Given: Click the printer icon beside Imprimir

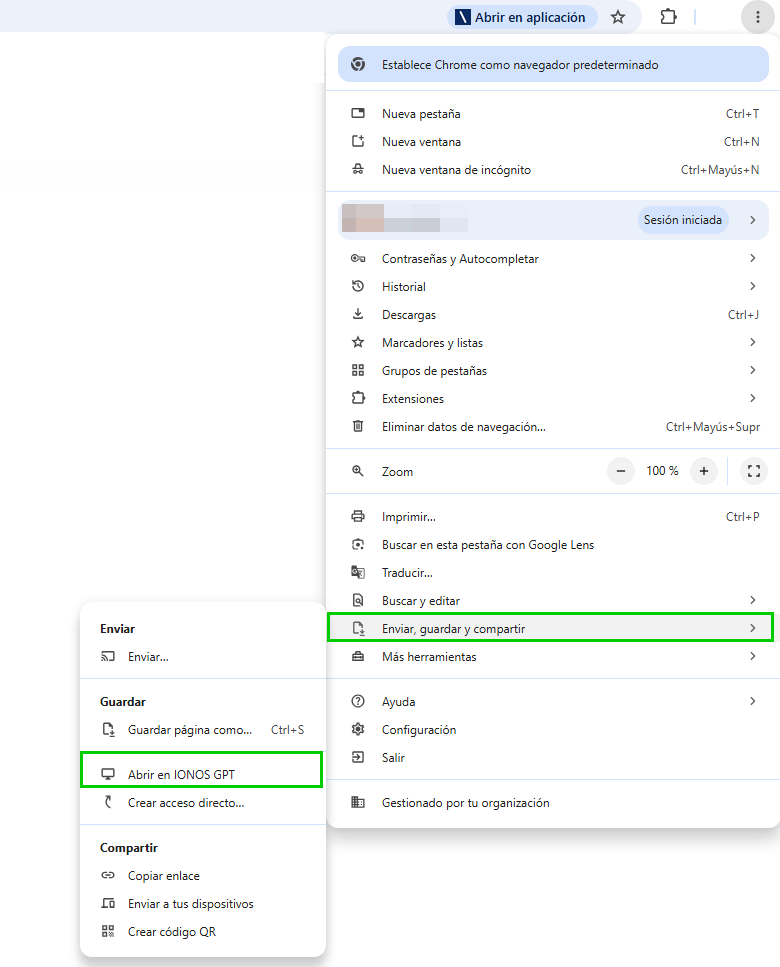Looking at the screenshot, I should (358, 516).
